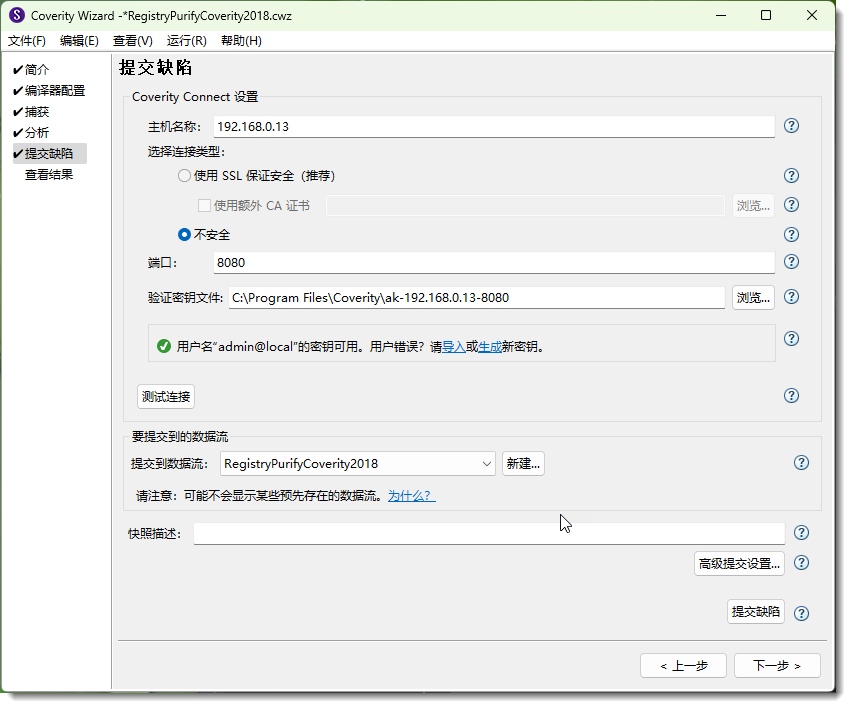Click the 要提交到的数据流 group label
This screenshot has width=851, height=708.
[x=180, y=437]
